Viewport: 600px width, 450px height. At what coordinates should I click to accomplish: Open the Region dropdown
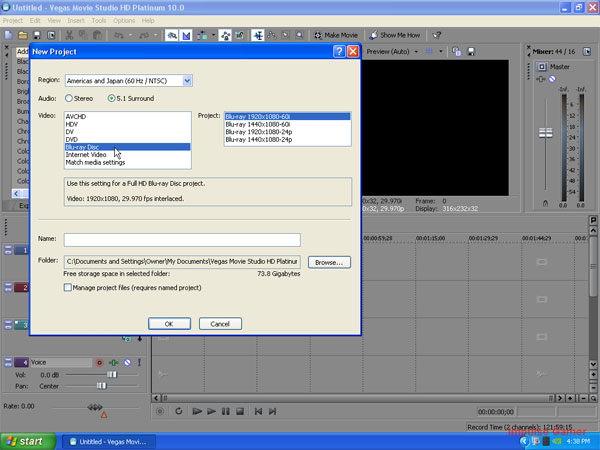coord(187,81)
